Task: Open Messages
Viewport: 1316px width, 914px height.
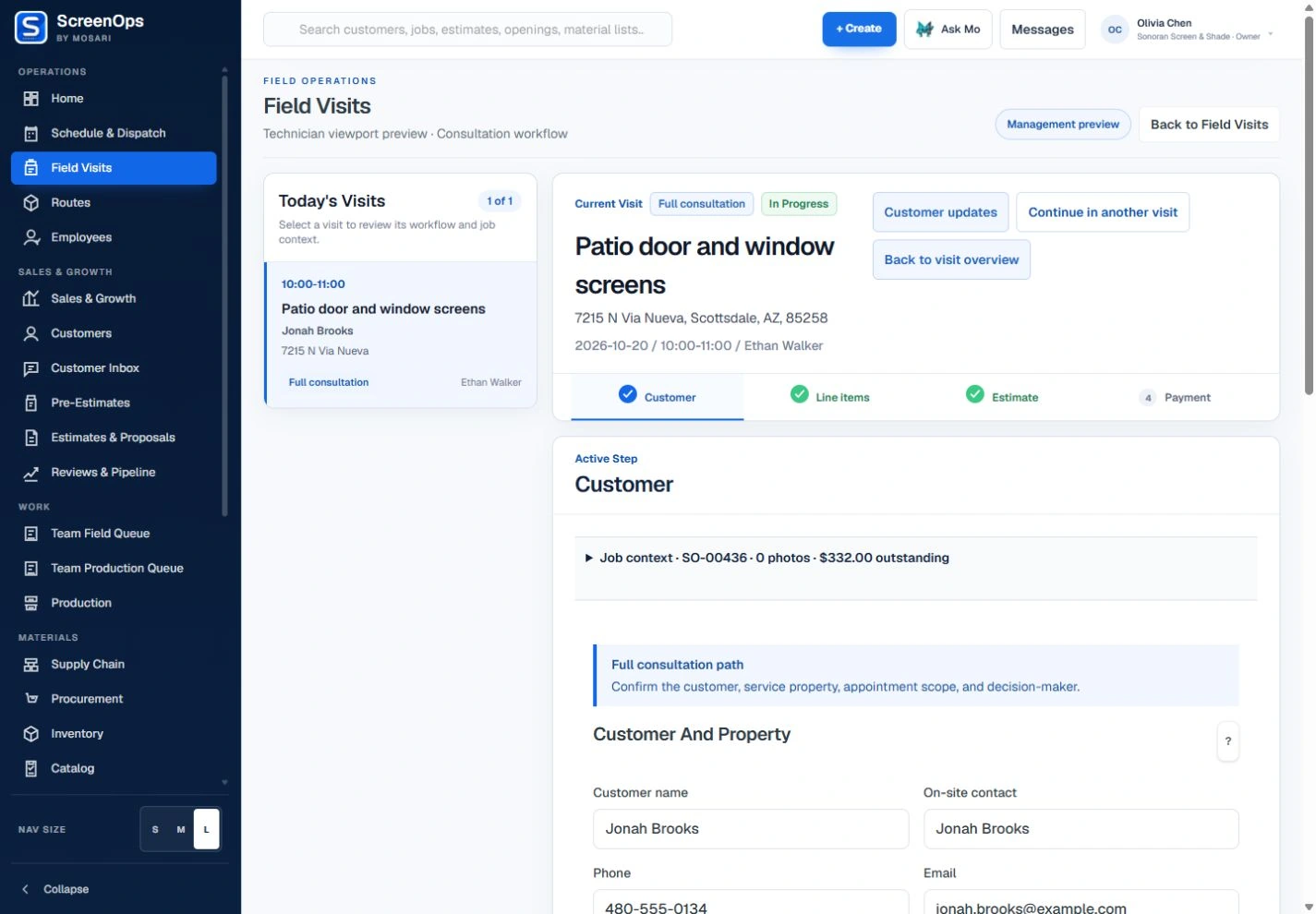Action: (1043, 30)
